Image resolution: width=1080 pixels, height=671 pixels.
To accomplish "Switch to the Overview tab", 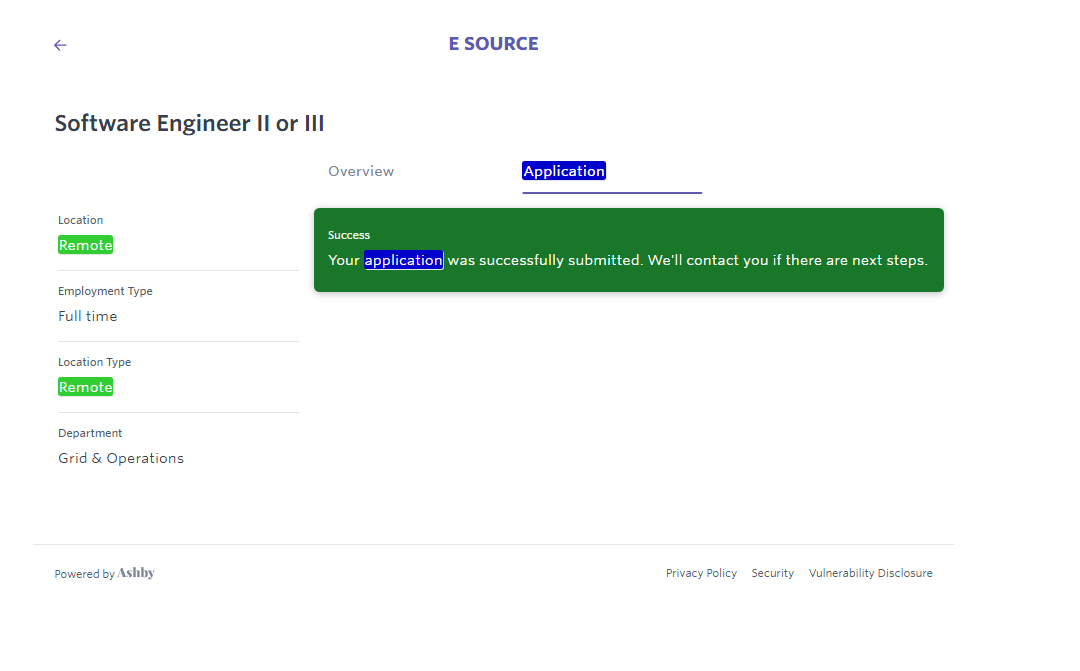I will 361,171.
